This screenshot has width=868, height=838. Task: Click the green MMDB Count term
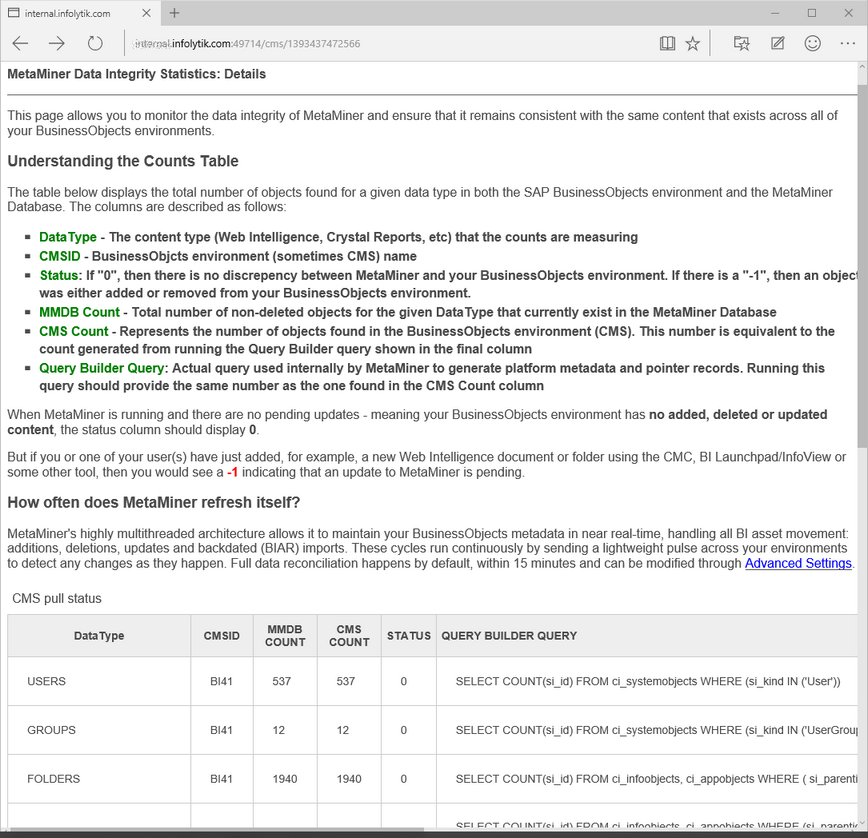coord(79,312)
